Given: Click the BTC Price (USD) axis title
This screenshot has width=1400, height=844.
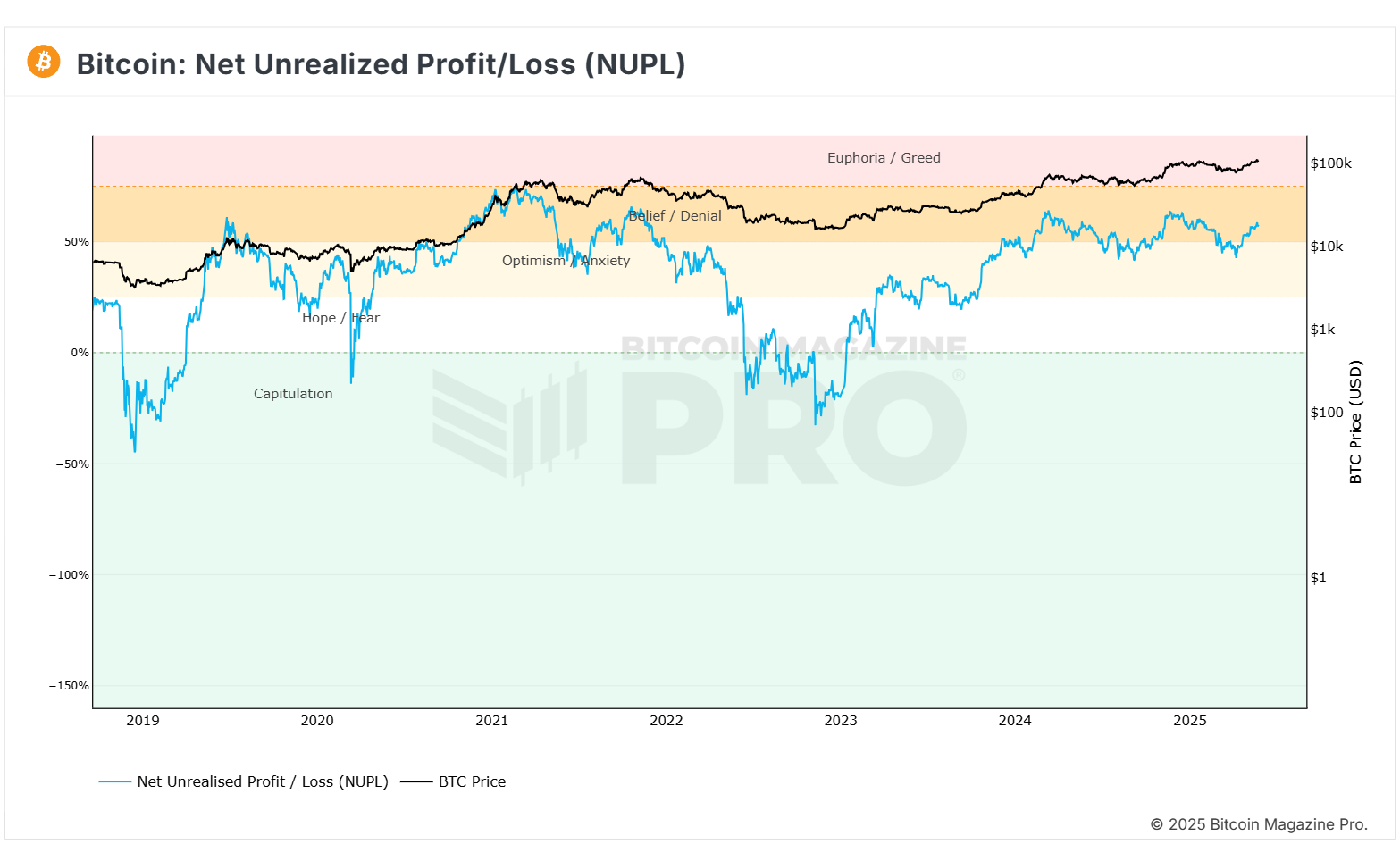Looking at the screenshot, I should pyautogui.click(x=1355, y=422).
